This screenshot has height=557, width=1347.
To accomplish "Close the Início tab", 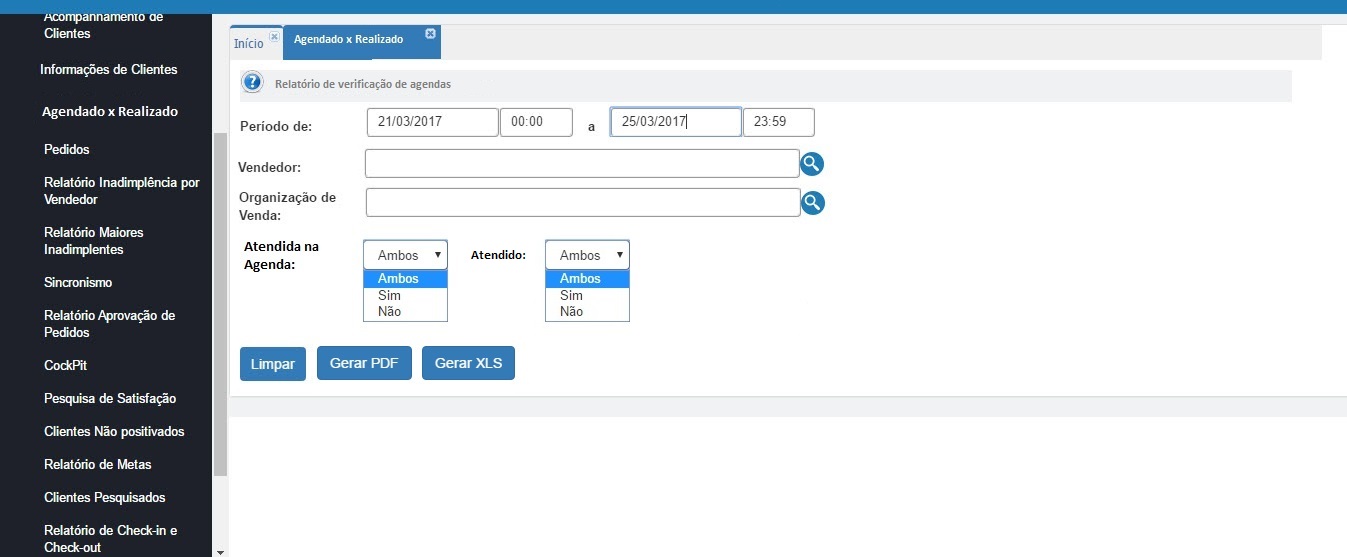I will pyautogui.click(x=274, y=36).
